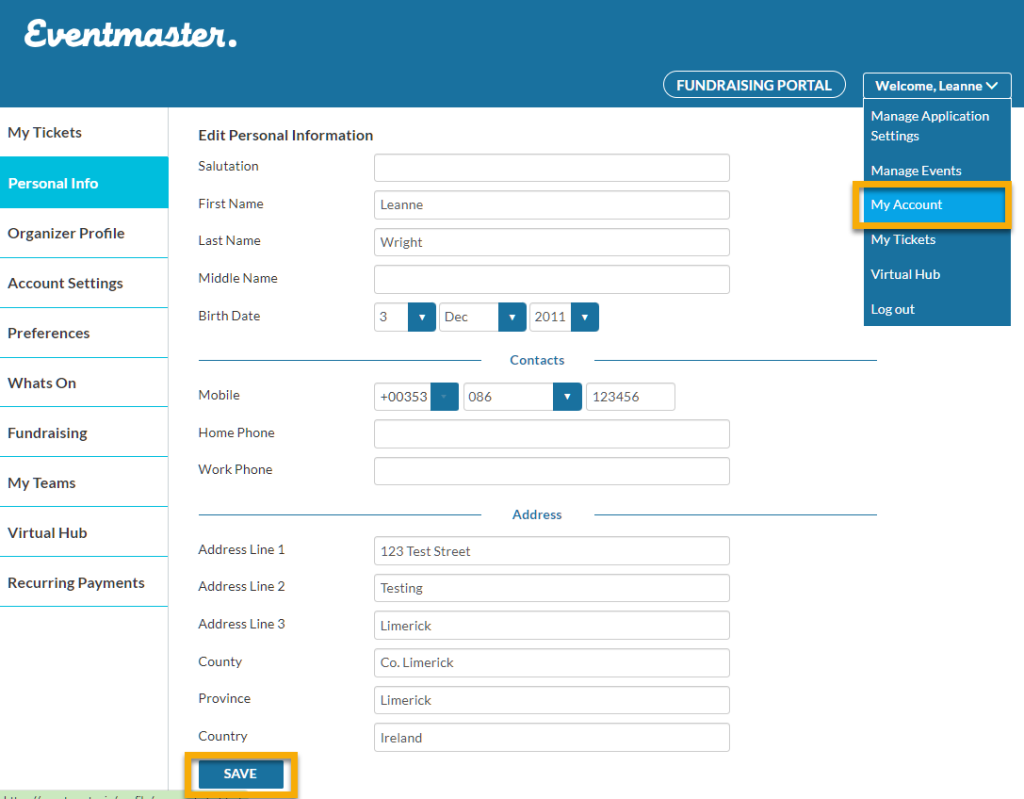This screenshot has width=1024, height=799.
Task: Click the Salutation input field
Action: (552, 168)
